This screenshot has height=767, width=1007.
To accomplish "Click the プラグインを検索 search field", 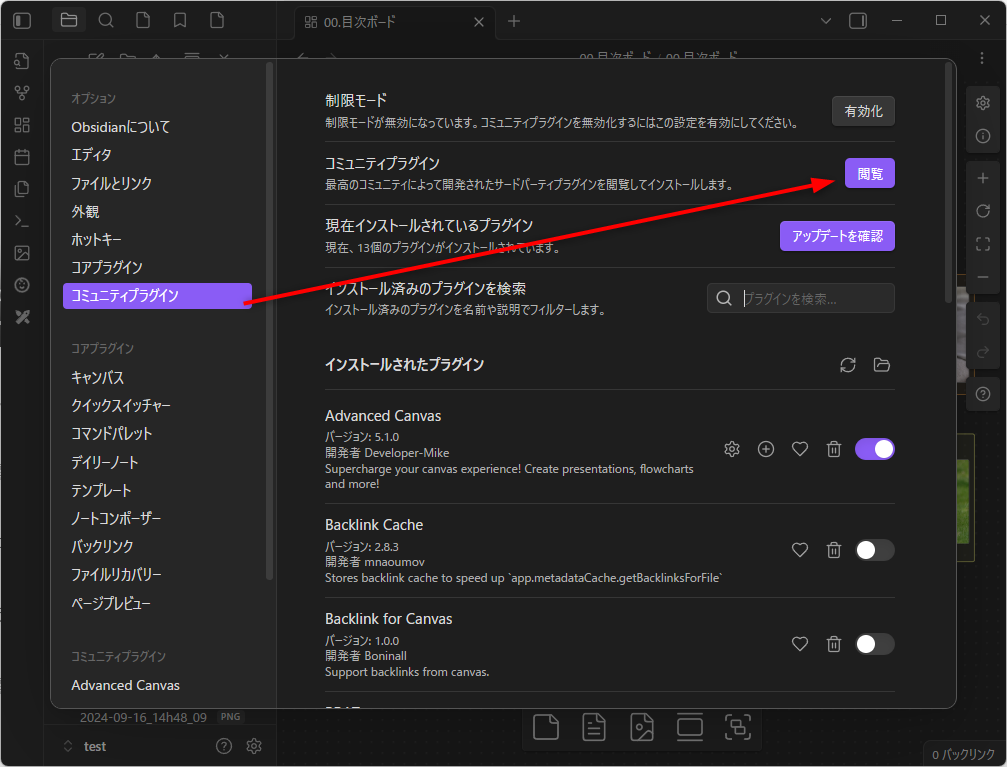I will pos(801,299).
